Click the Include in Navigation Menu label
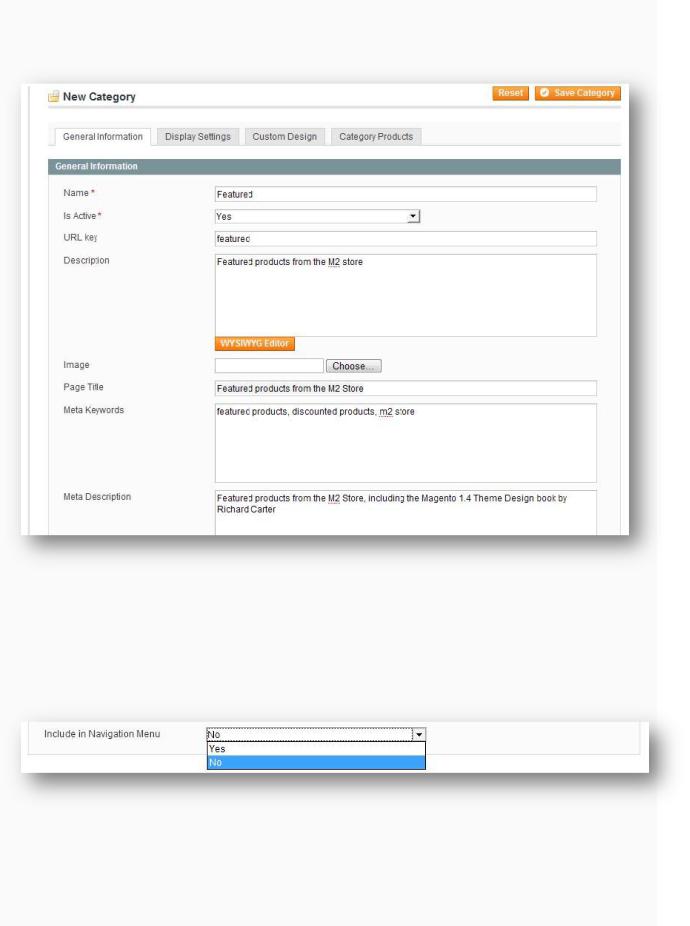 pos(102,734)
